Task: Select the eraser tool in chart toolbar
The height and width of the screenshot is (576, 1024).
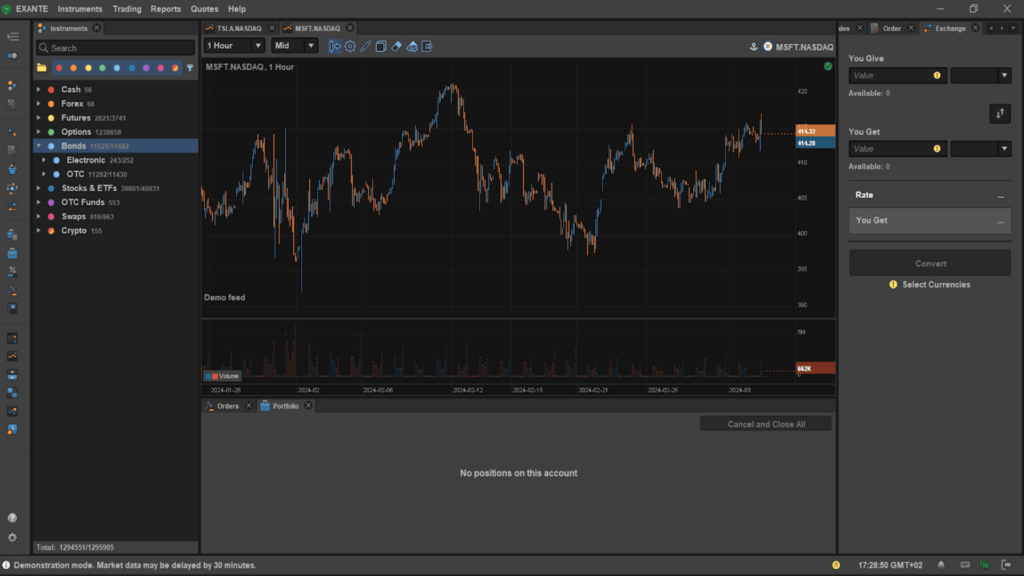Action: (x=396, y=46)
